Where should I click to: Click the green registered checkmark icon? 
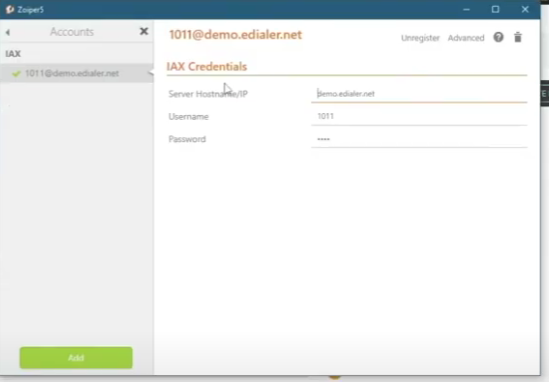[16, 74]
